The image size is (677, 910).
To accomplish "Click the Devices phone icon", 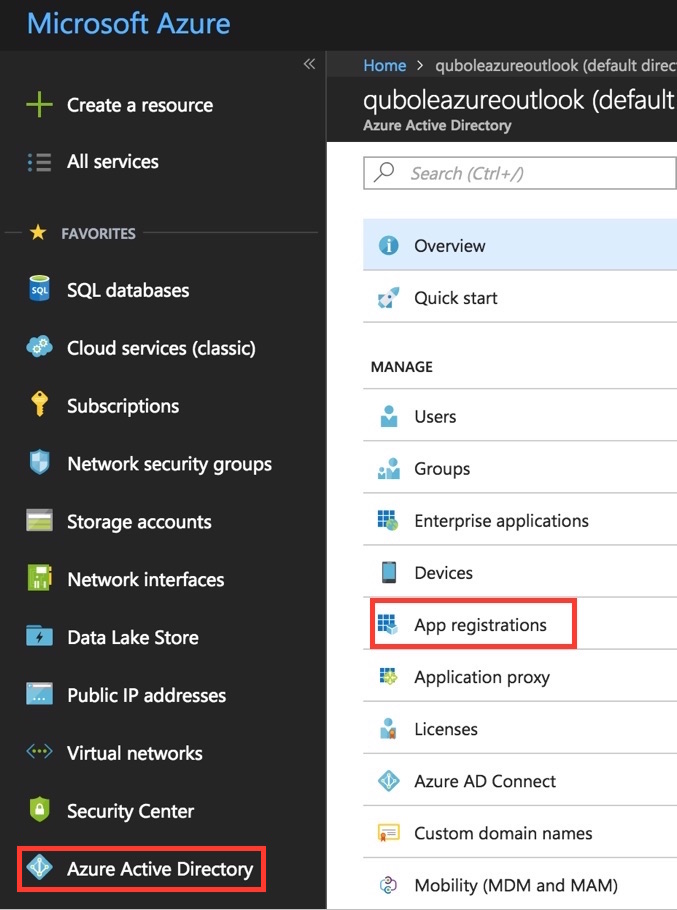I will [x=389, y=572].
